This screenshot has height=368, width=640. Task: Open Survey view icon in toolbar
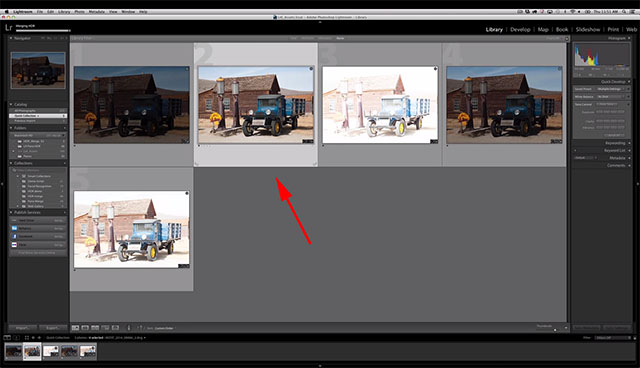[105, 328]
